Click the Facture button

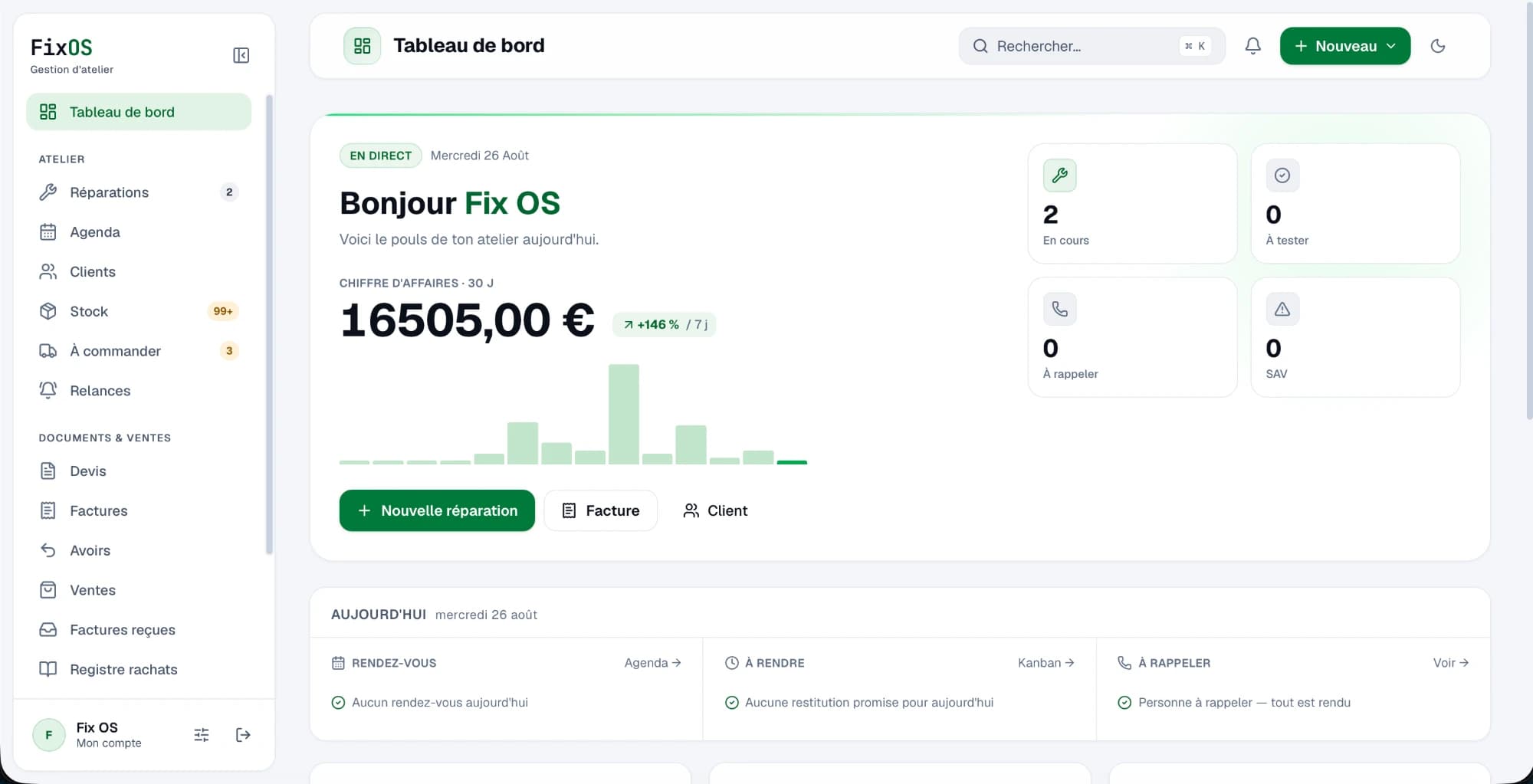[x=601, y=510]
